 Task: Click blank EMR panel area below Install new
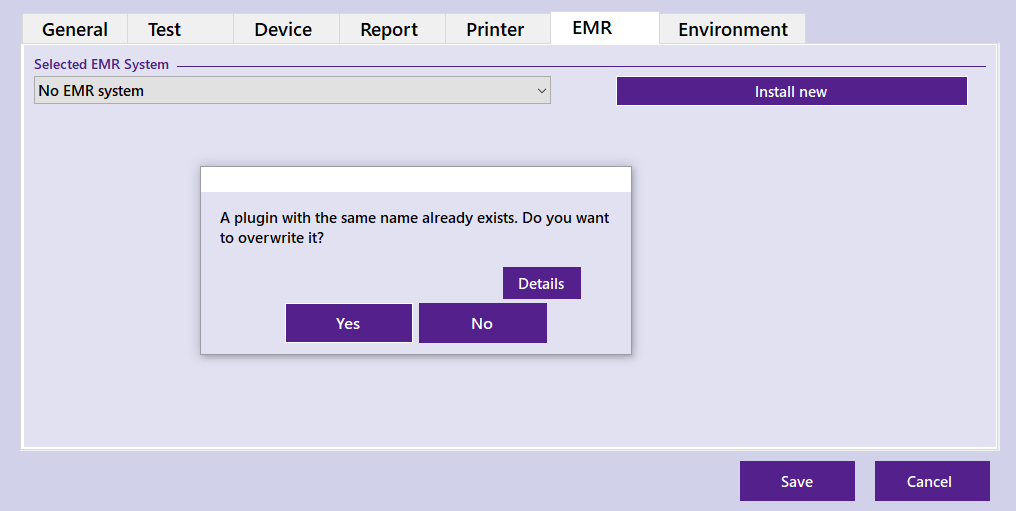point(800,250)
